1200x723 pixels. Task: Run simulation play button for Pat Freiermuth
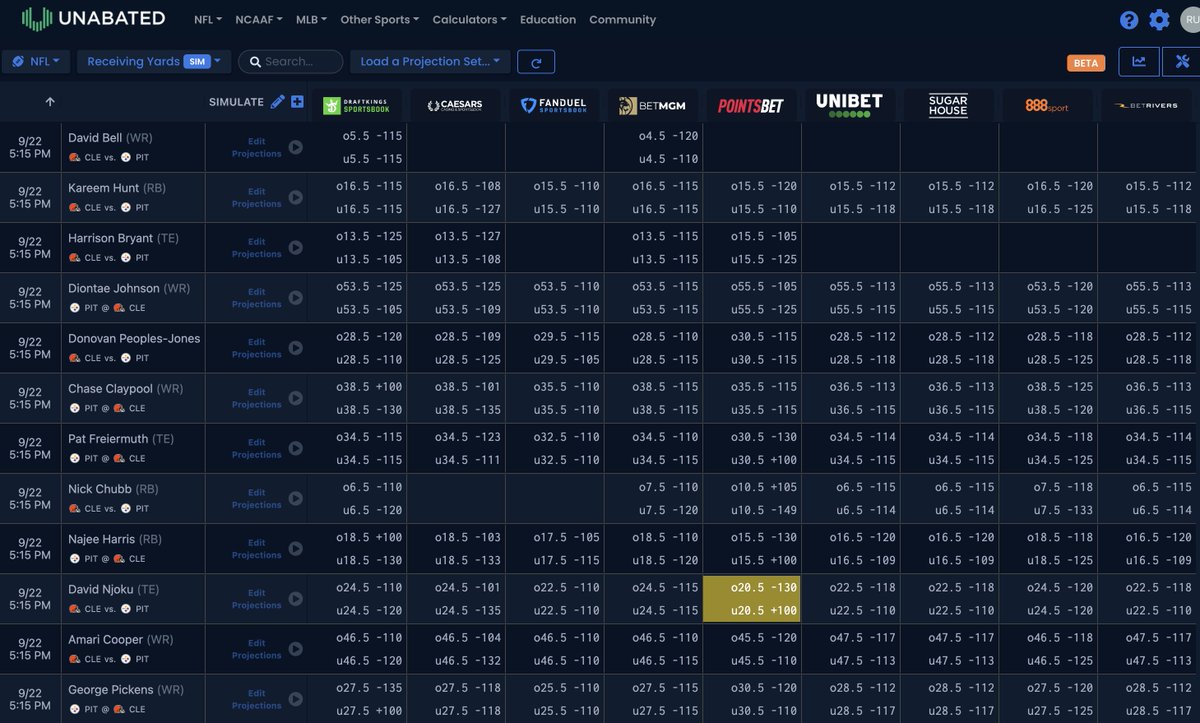tap(295, 448)
